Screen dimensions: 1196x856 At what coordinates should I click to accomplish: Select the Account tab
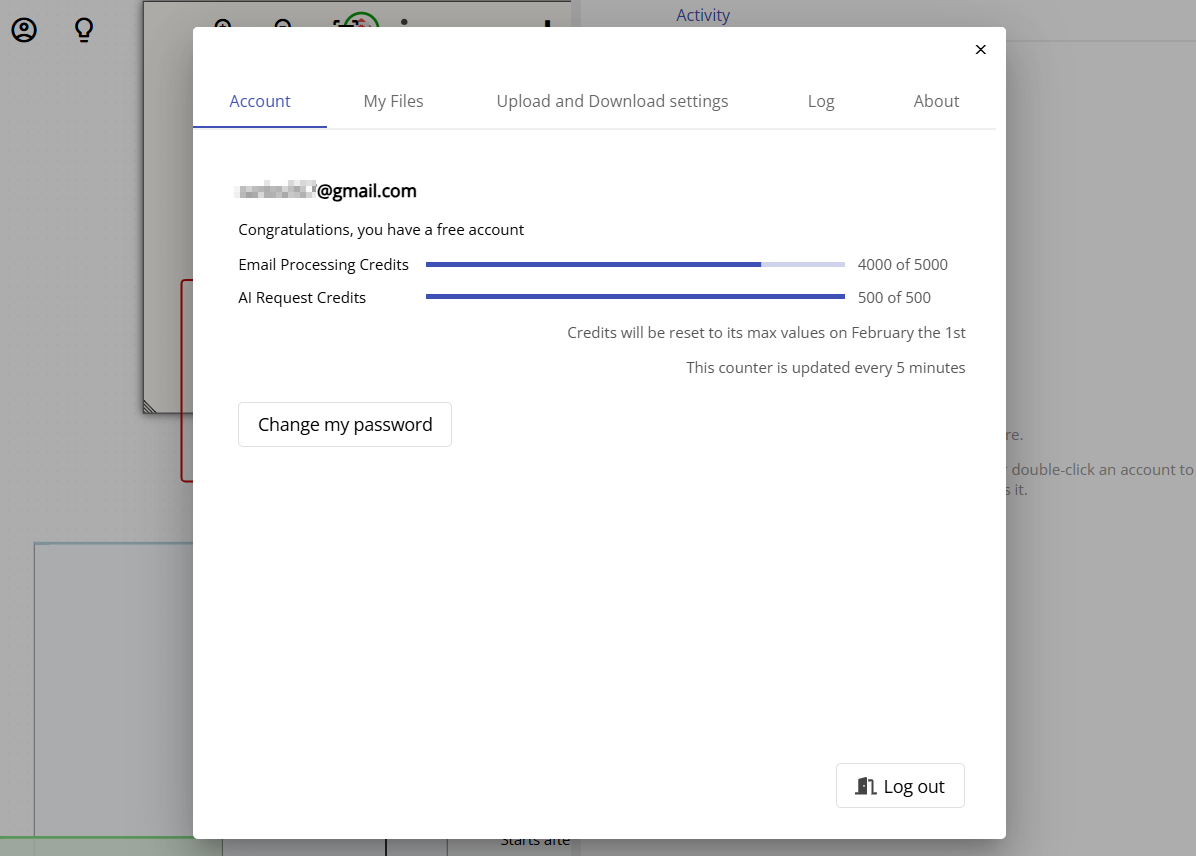(259, 101)
